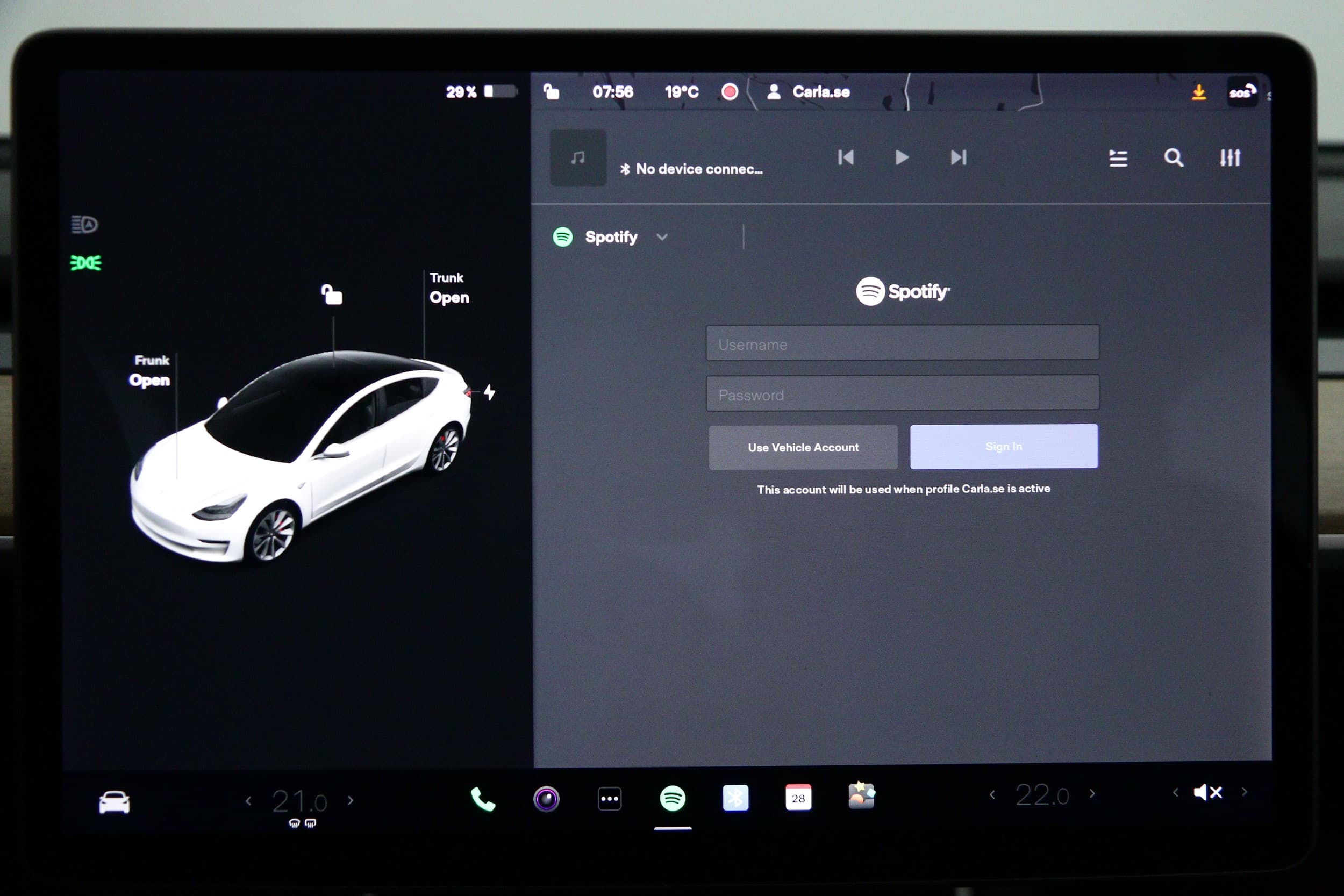The height and width of the screenshot is (896, 1344).
Task: Tap the passenger temperature 22.0 value
Action: tap(1042, 795)
